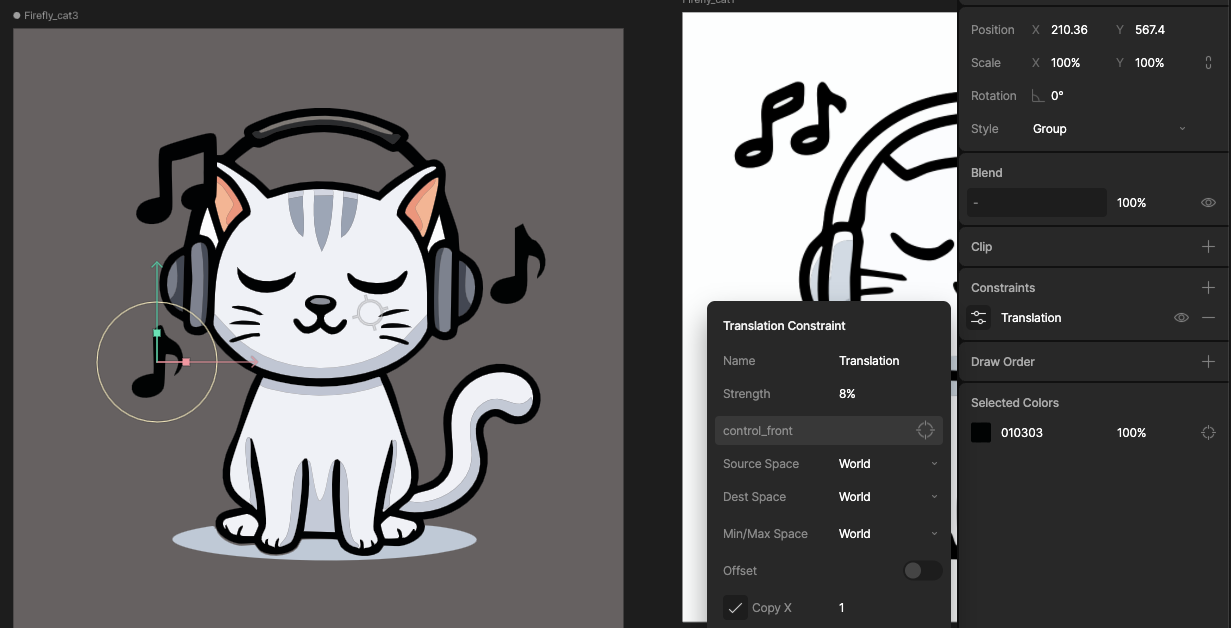Open the Source Space dropdown

[x=888, y=464]
